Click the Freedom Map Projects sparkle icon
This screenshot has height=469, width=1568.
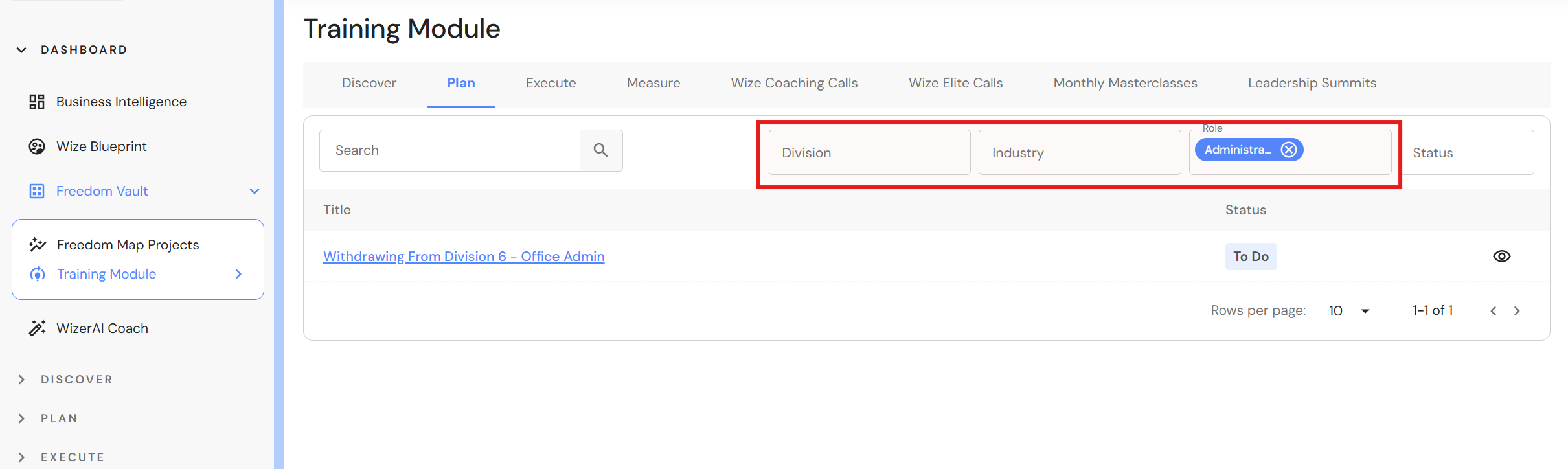(38, 245)
